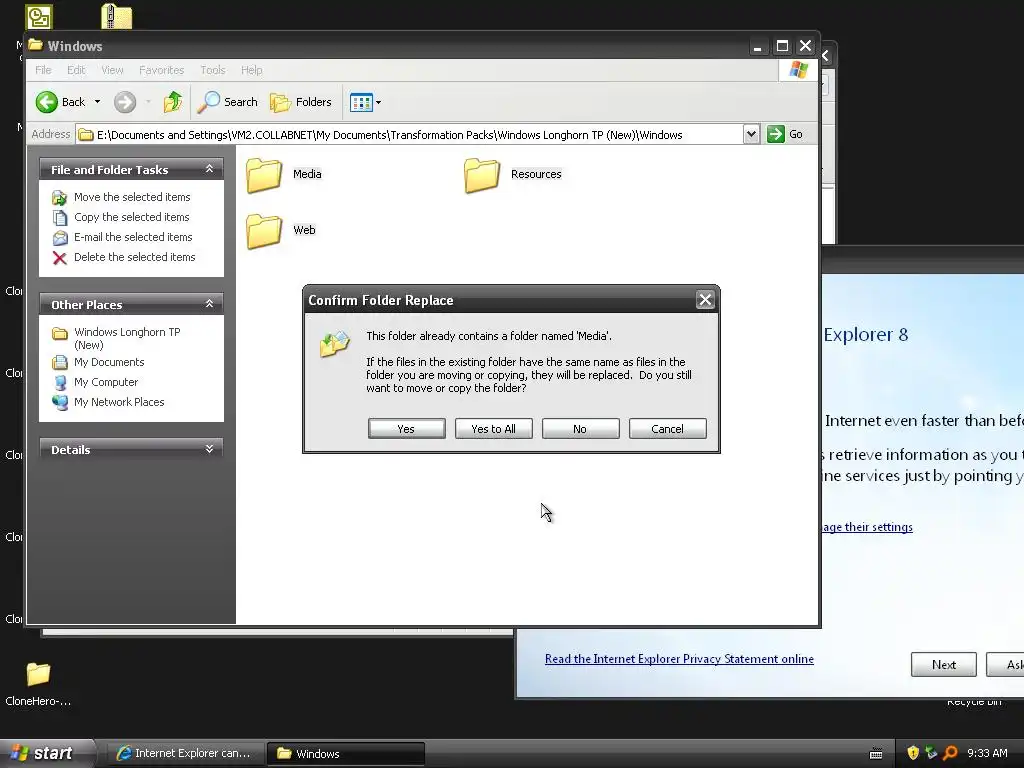Click the Start button
Screen dimensions: 1024x768
46,754
